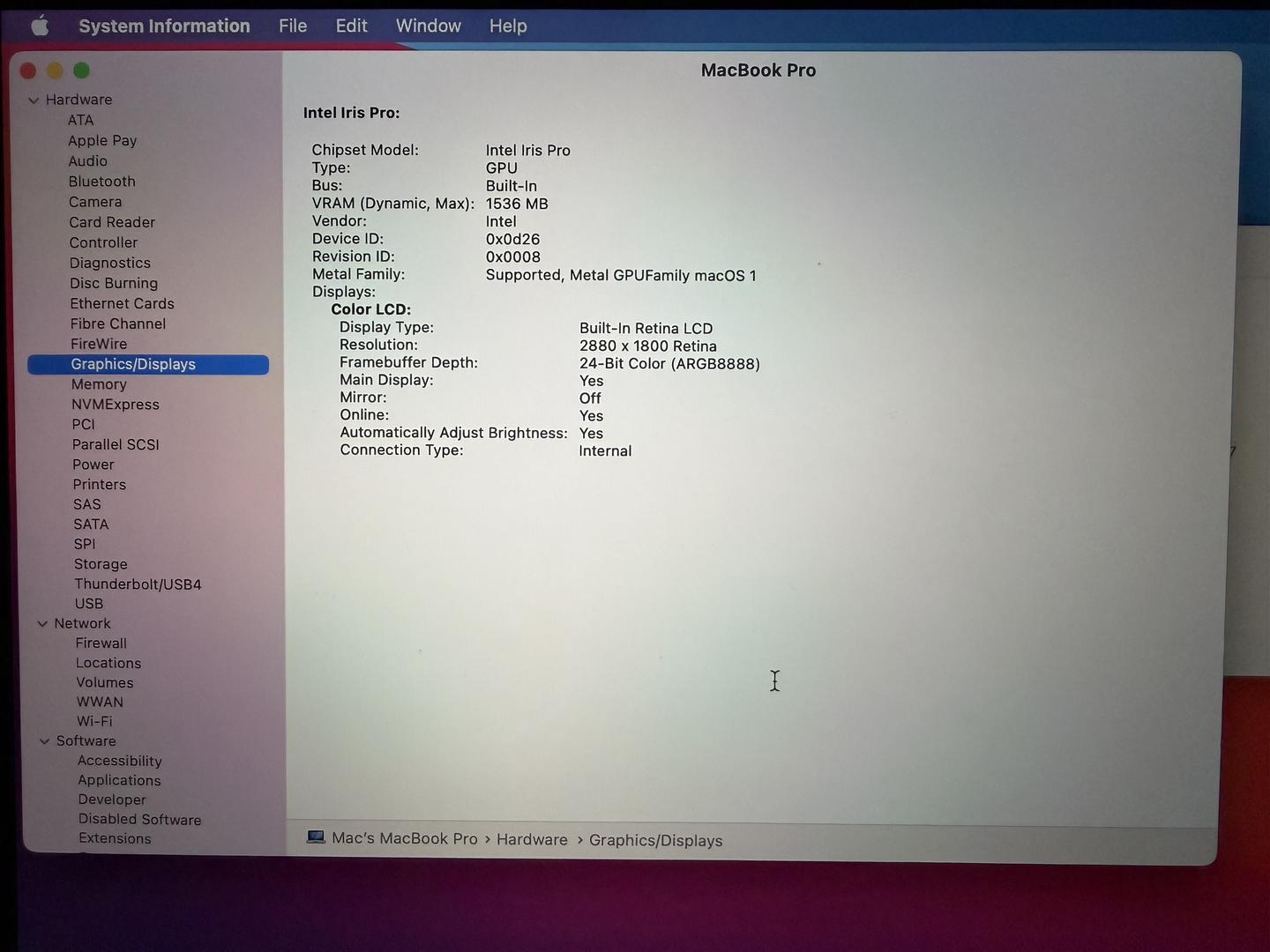Select Fibre Channel in the sidebar
Image resolution: width=1270 pixels, height=952 pixels.
(x=118, y=324)
